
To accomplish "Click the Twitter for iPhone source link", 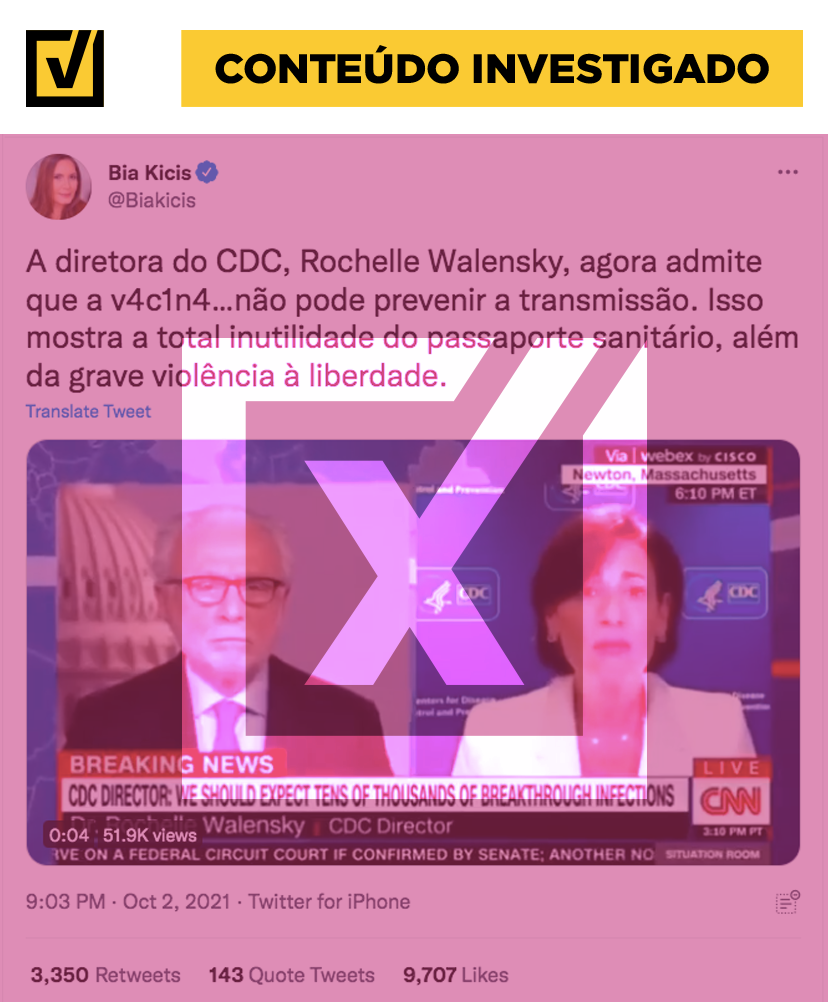I will click(329, 902).
